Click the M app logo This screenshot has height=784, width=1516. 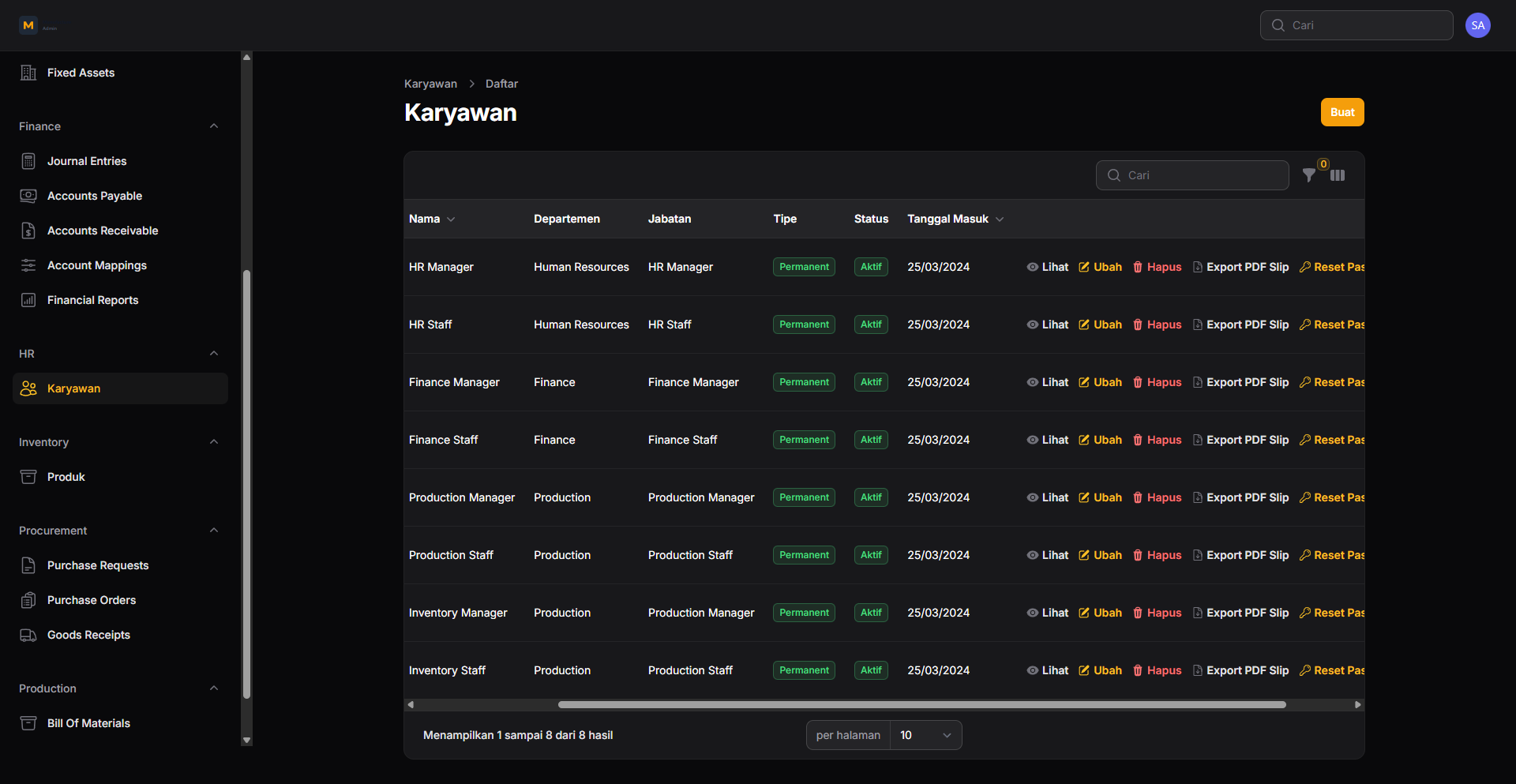28,25
